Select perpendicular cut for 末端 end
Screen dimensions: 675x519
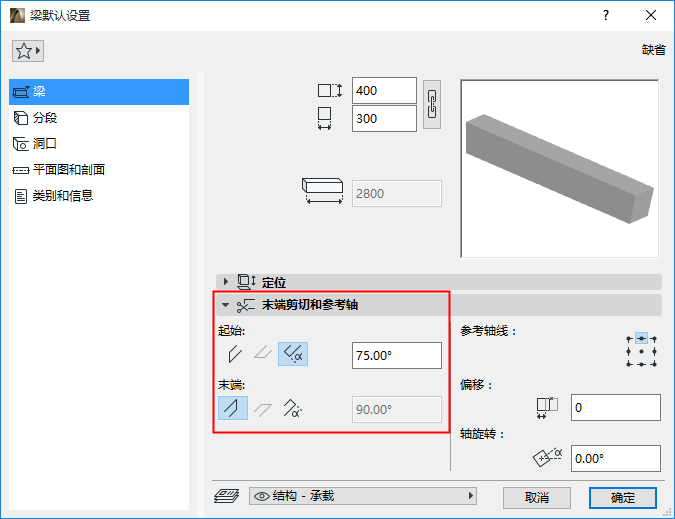coord(233,408)
